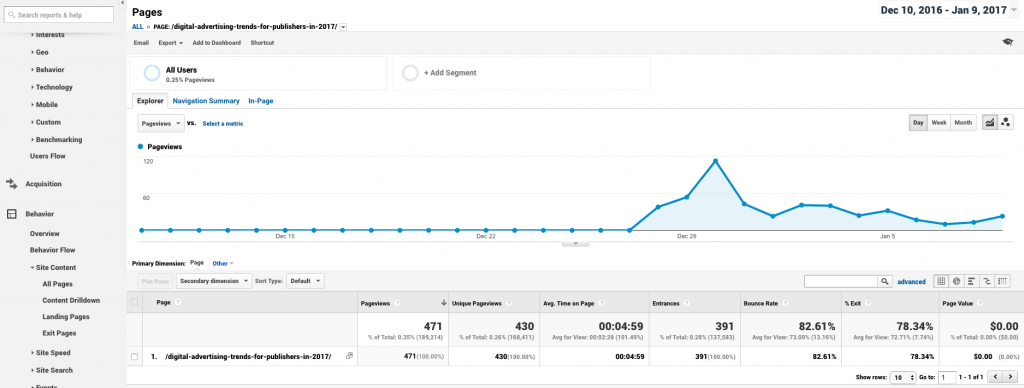This screenshot has width=1024, height=388.
Task: Select Month graph interval
Action: click(963, 122)
